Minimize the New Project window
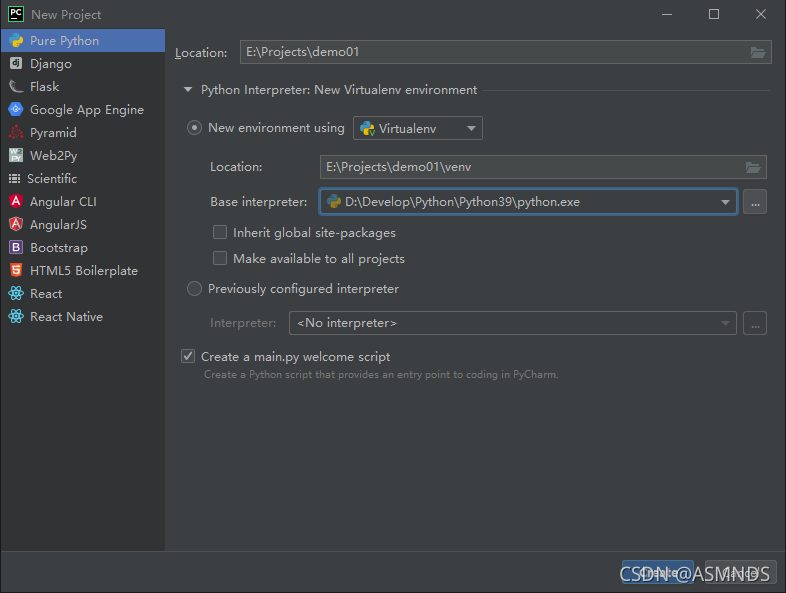 (667, 14)
